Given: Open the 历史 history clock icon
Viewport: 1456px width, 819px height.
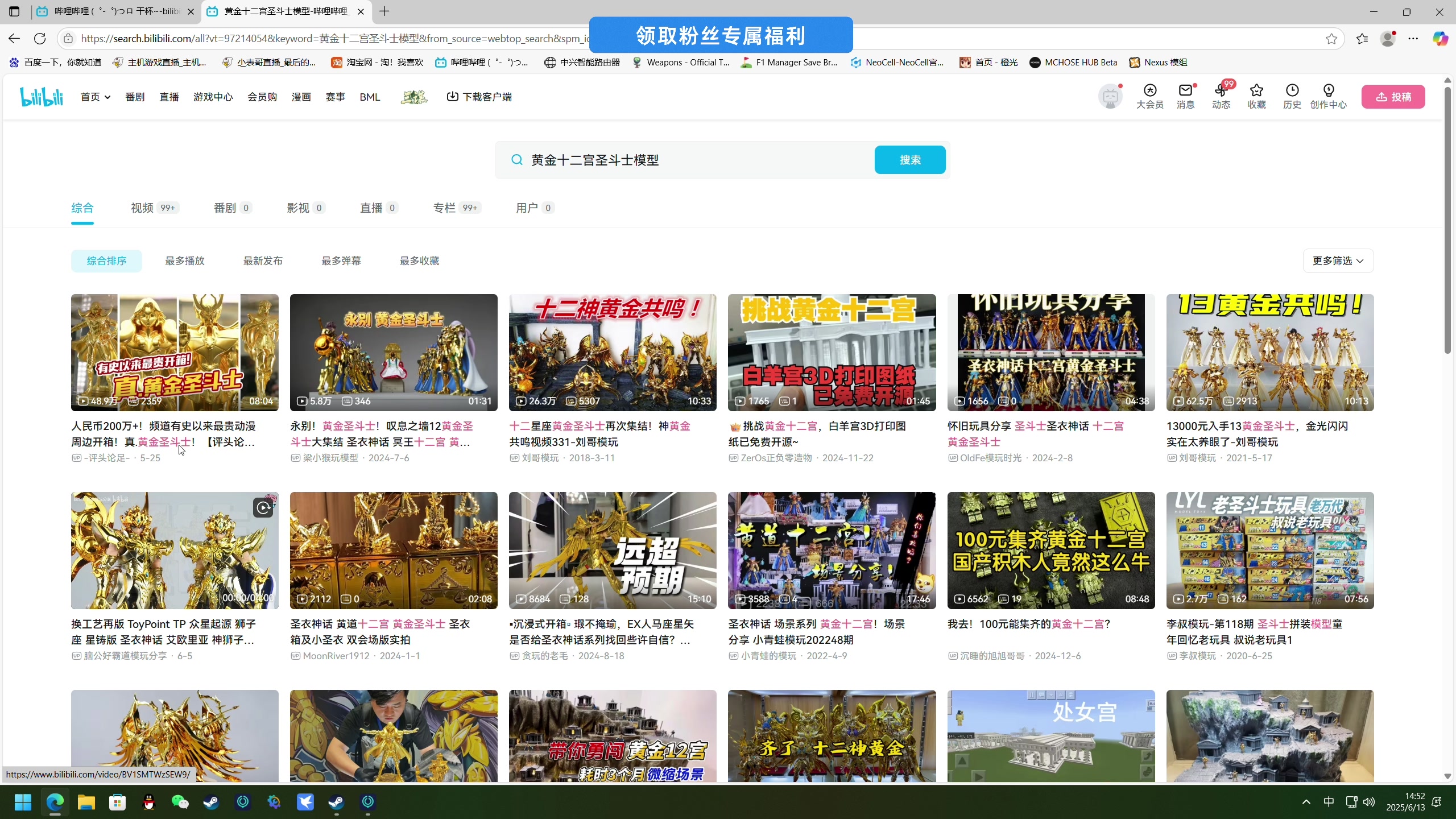Looking at the screenshot, I should pyautogui.click(x=1292, y=96).
